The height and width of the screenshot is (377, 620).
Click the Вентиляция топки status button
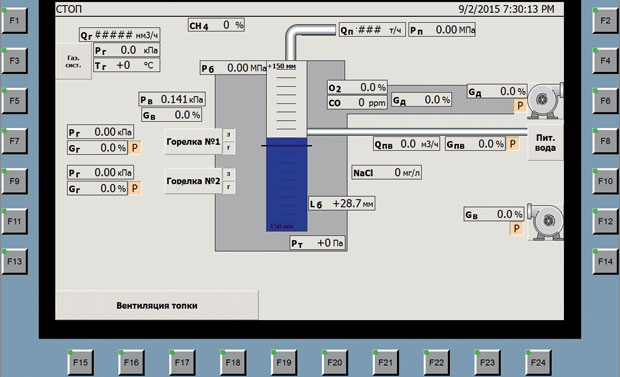coord(157,305)
